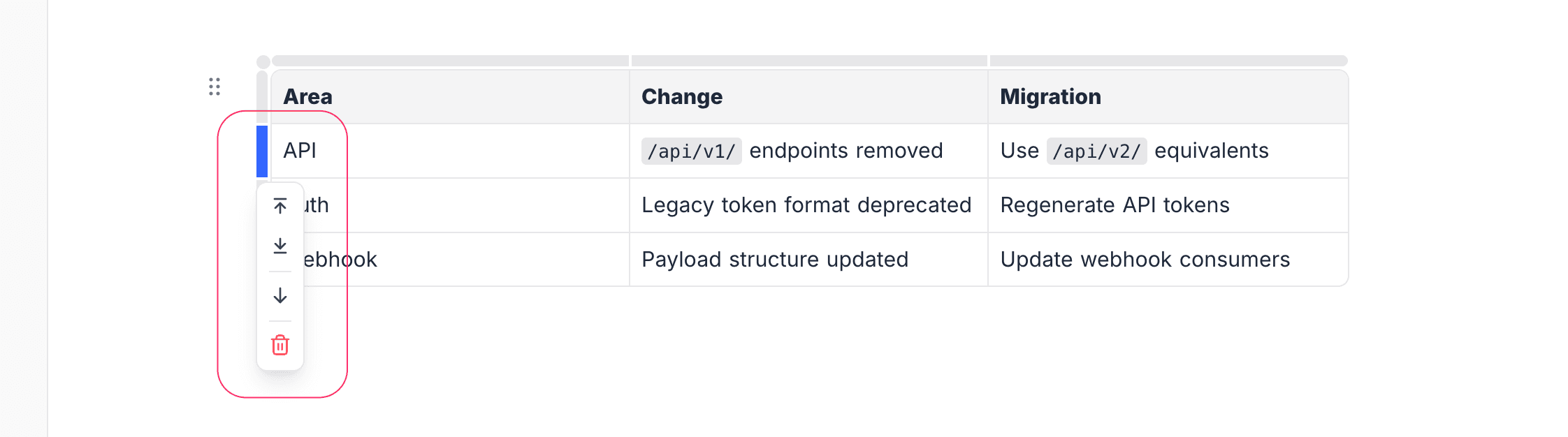Select the Area column via its top handle
Viewport: 1568px width, 437px height.
[451, 61]
